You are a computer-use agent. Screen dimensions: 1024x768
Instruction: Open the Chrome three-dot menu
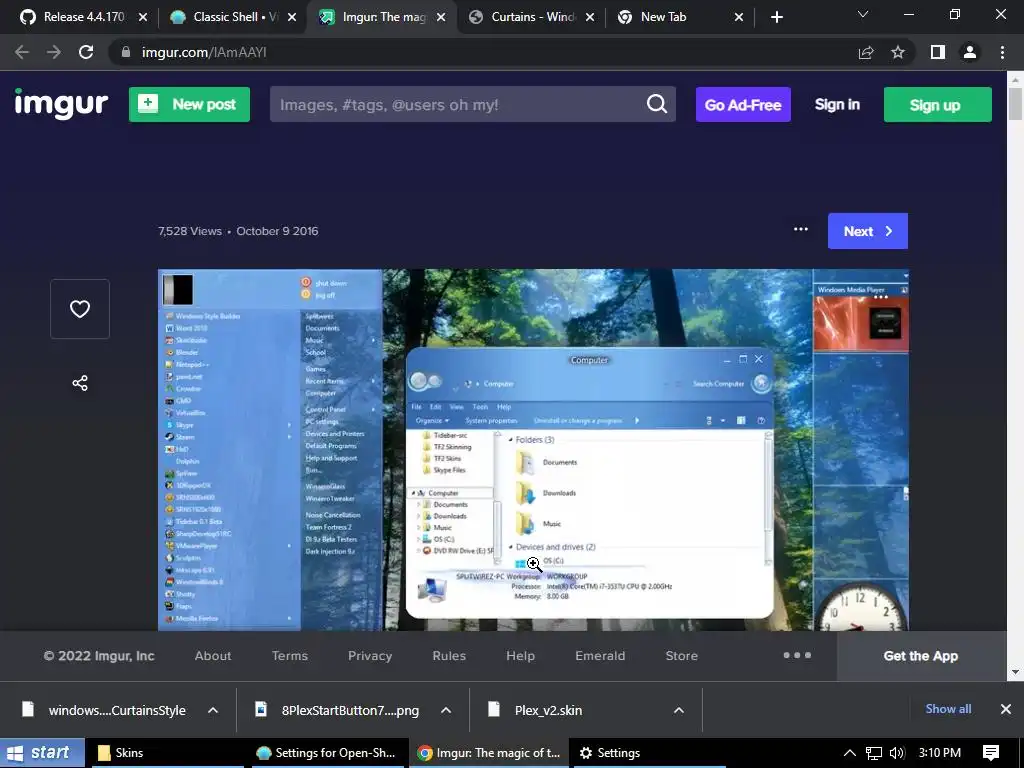(1002, 52)
